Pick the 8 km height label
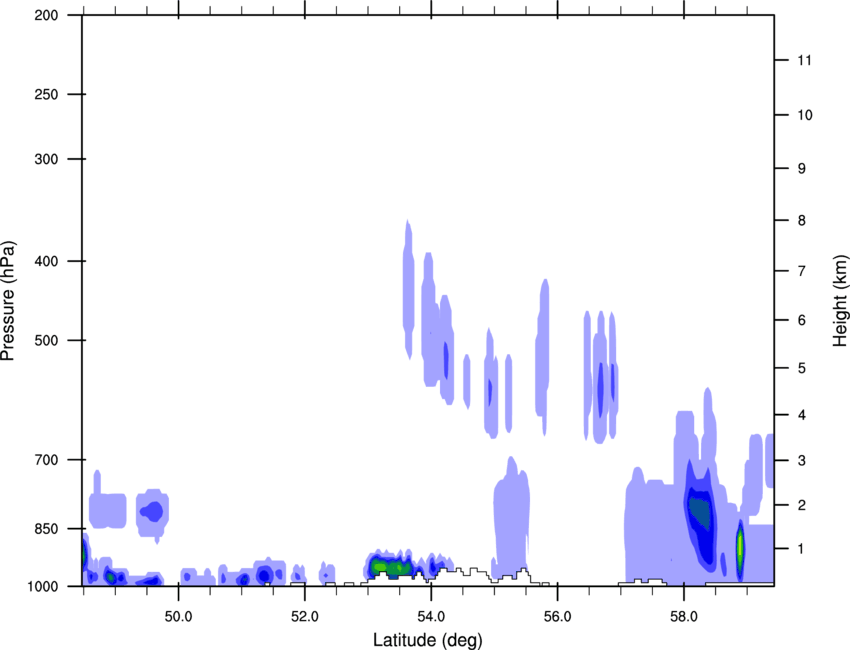The height and width of the screenshot is (650, 850). (x=802, y=220)
